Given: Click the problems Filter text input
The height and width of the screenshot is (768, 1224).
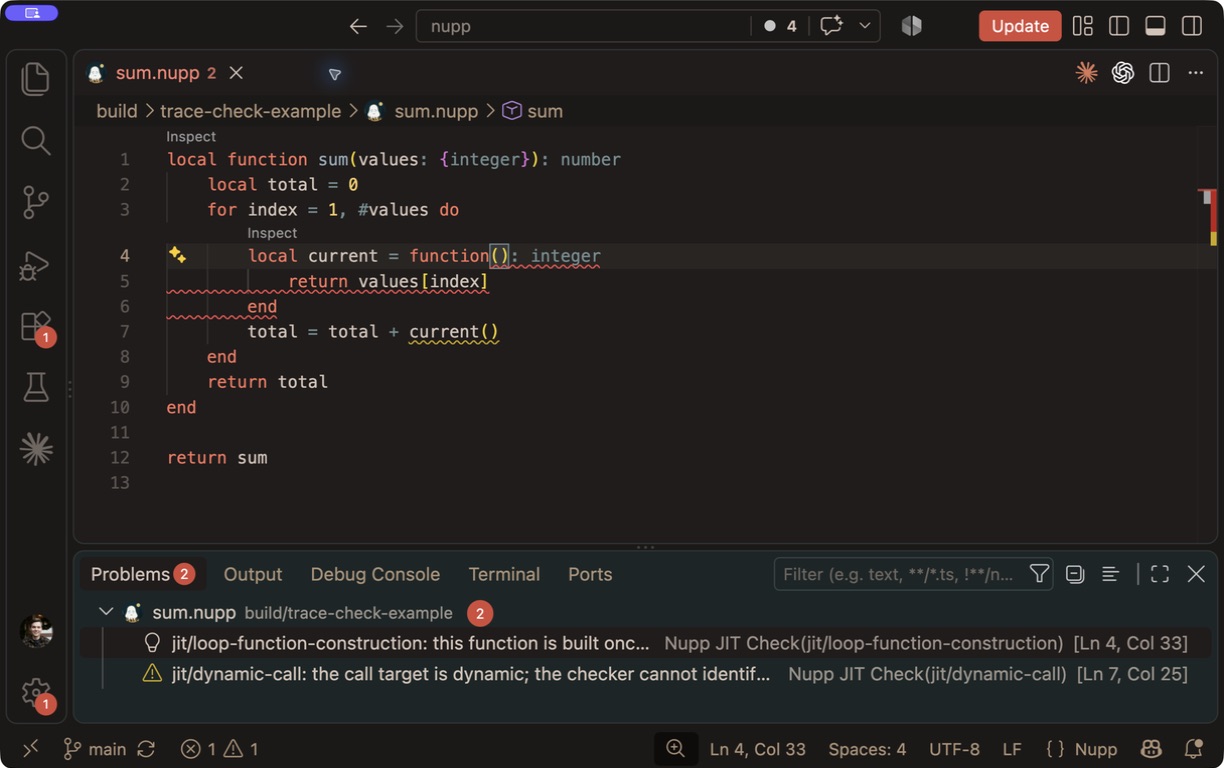Looking at the screenshot, I should 900,574.
